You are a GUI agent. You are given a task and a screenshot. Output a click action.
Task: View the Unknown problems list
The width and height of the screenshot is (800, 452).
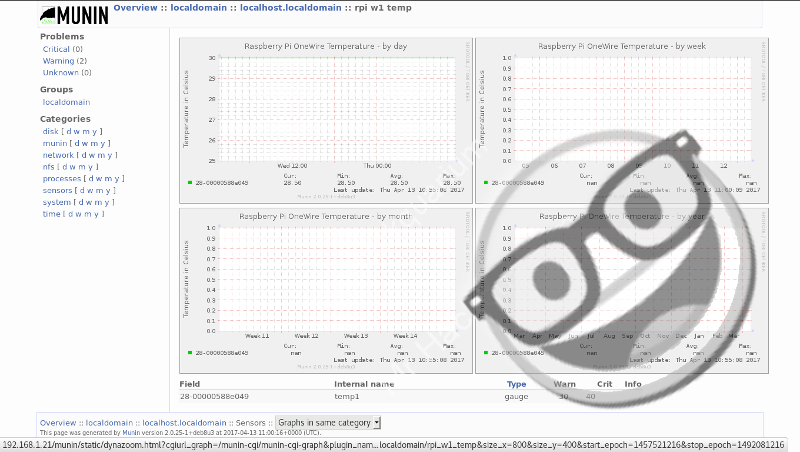click(x=60, y=73)
